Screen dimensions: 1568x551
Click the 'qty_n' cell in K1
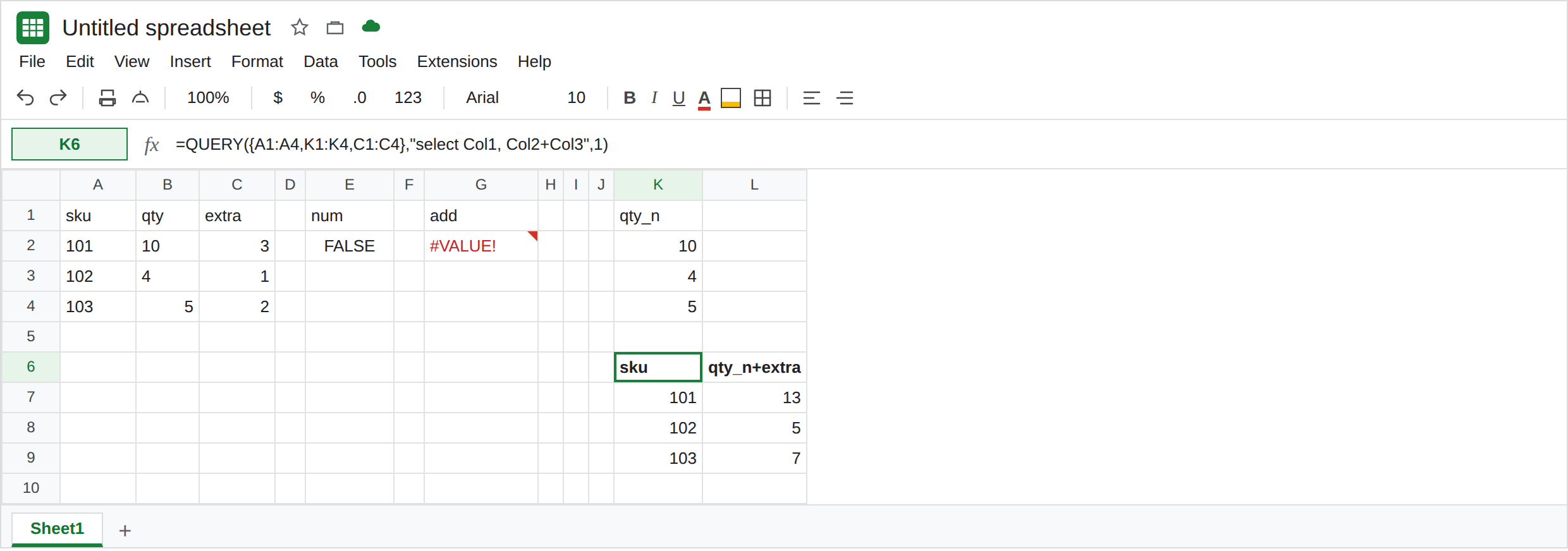coord(658,215)
